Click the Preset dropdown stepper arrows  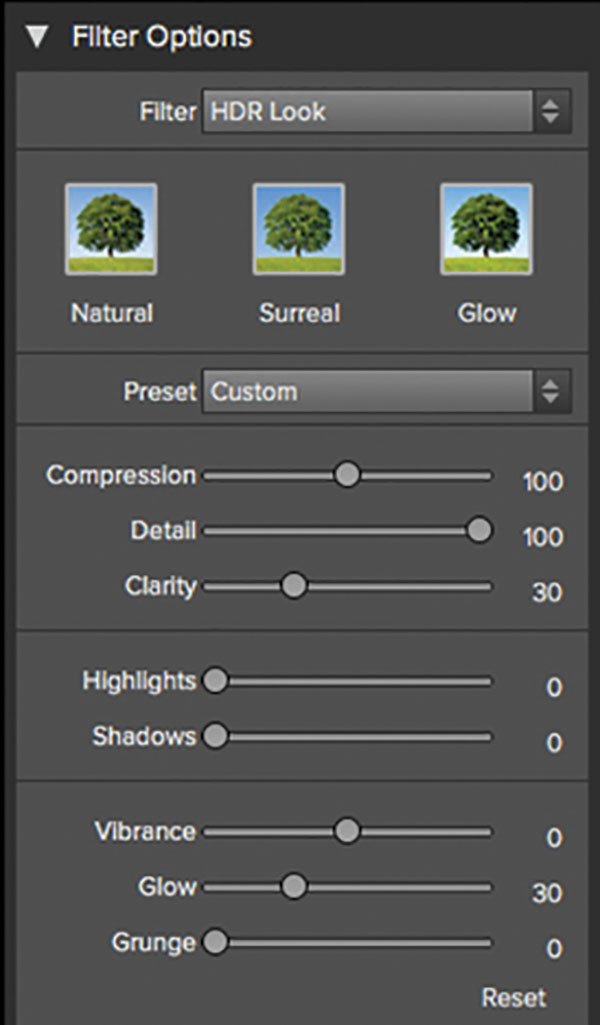(x=552, y=391)
